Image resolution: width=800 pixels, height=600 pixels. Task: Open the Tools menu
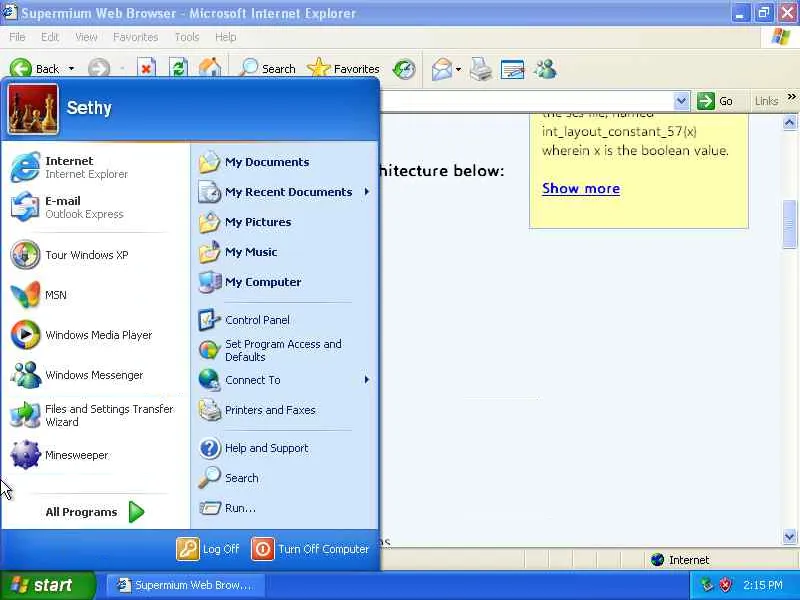point(187,37)
